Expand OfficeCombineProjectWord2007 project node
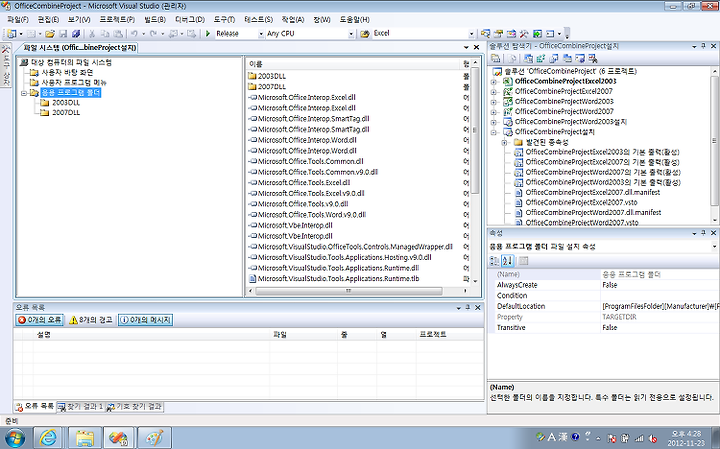 click(x=494, y=112)
